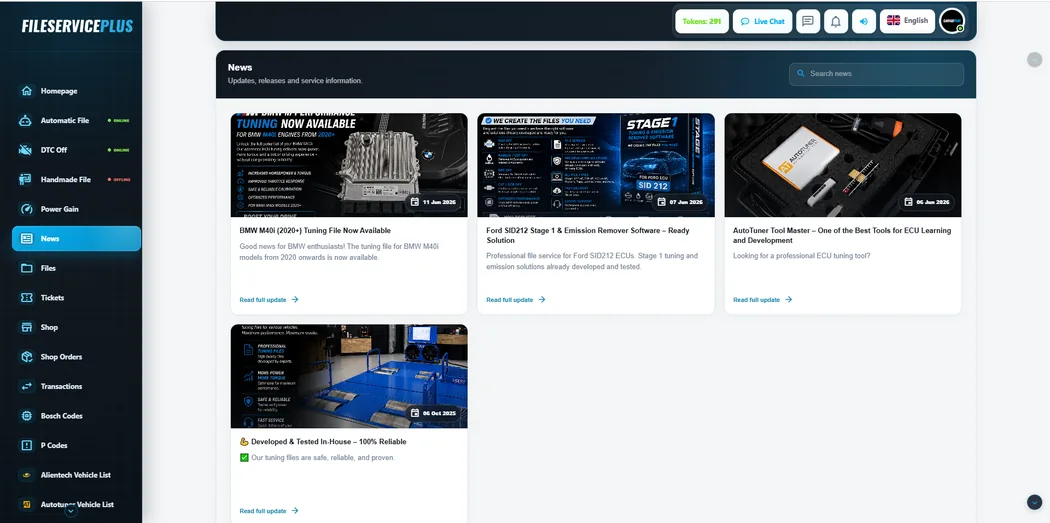Click the Handmade File icon
Screen dimensions: 1050x523
pyautogui.click(x=27, y=179)
